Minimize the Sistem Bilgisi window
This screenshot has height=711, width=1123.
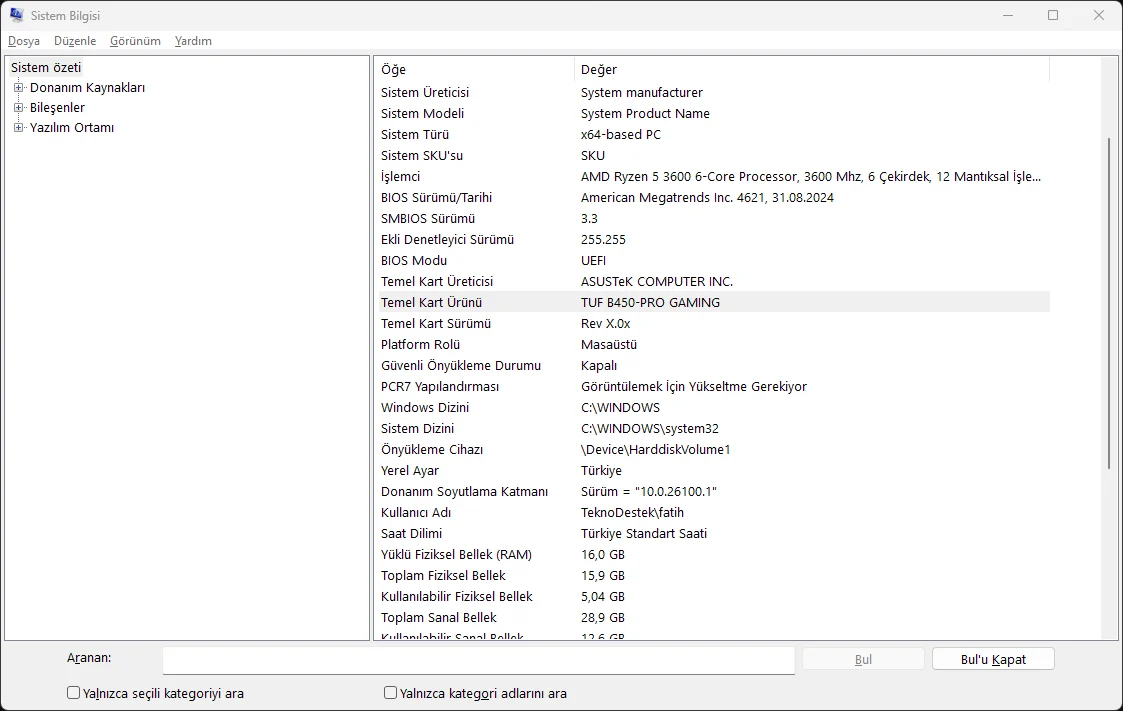(1008, 15)
